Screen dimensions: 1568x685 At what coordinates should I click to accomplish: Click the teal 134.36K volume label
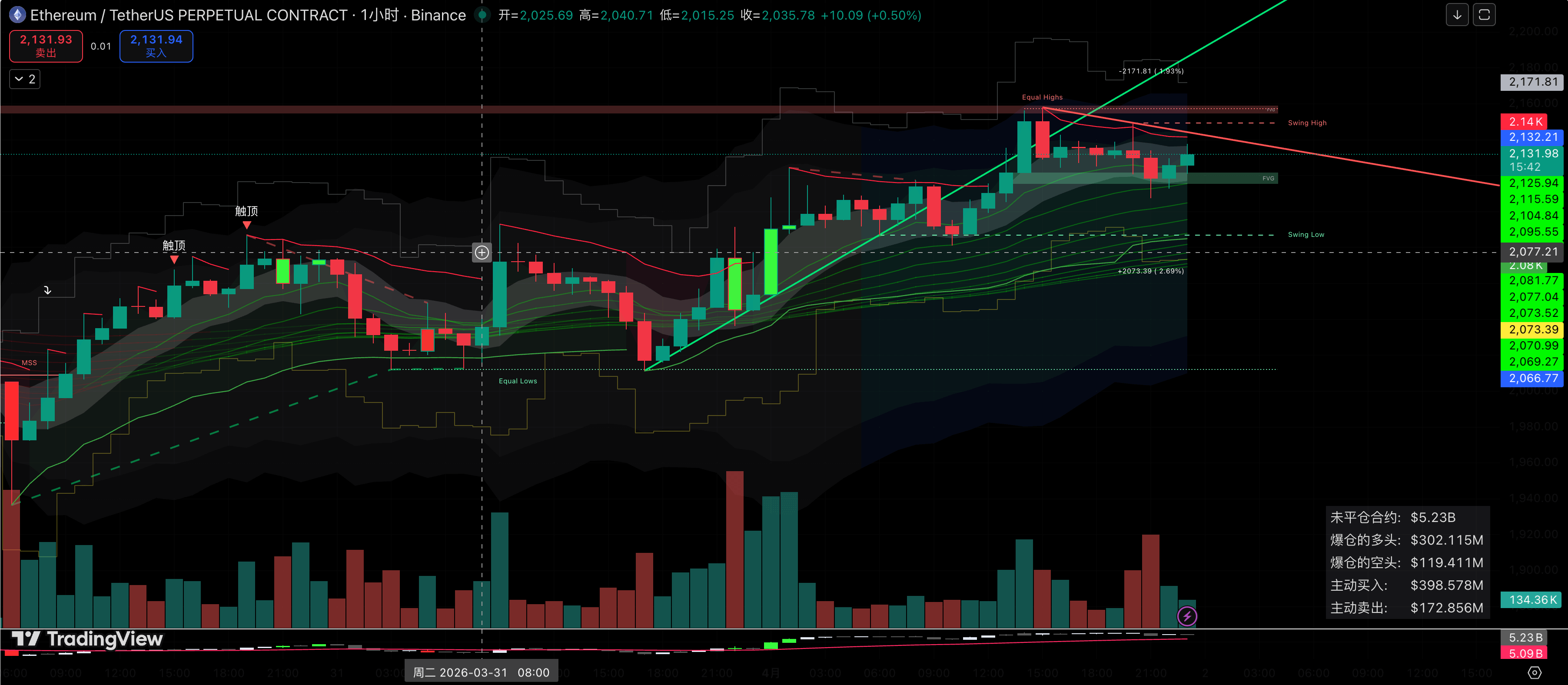click(1532, 600)
